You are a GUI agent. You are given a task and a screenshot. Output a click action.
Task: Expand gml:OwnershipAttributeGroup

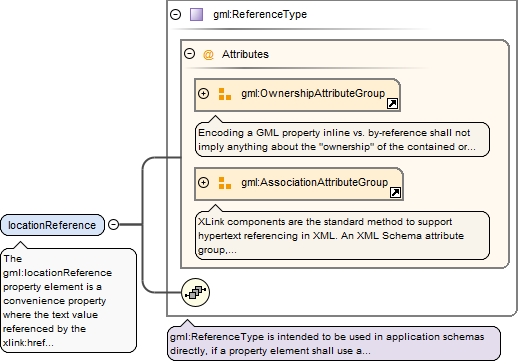[x=203, y=94]
